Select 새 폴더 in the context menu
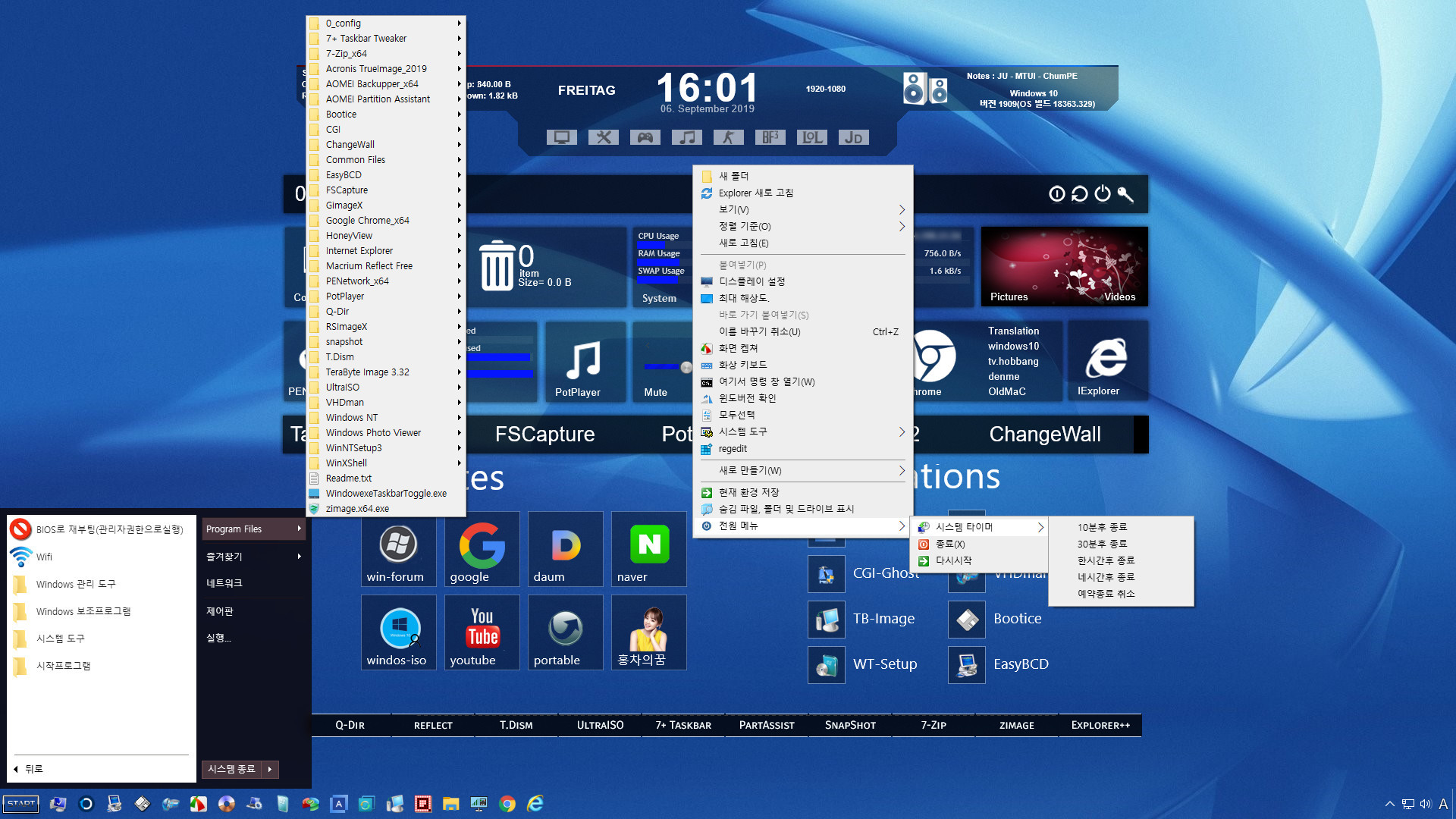The height and width of the screenshot is (819, 1456). 803,176
